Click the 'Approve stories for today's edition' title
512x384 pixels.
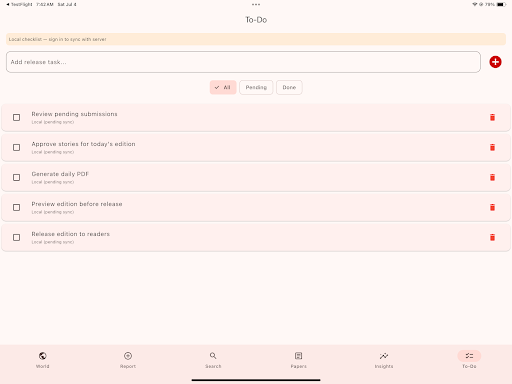pyautogui.click(x=83, y=144)
